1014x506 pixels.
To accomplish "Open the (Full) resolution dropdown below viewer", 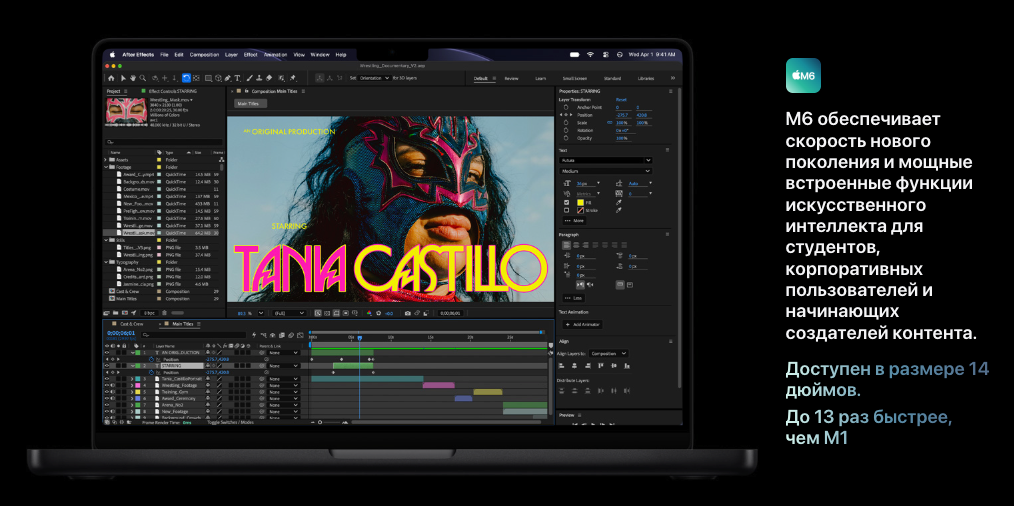I will click(x=288, y=313).
